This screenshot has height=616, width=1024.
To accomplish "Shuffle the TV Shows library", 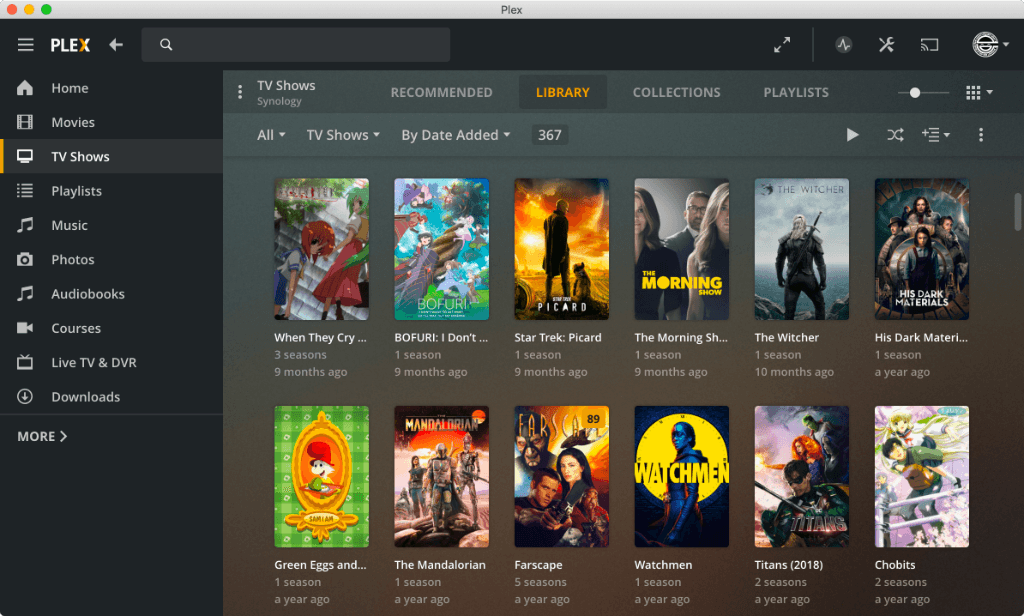I will tap(894, 135).
